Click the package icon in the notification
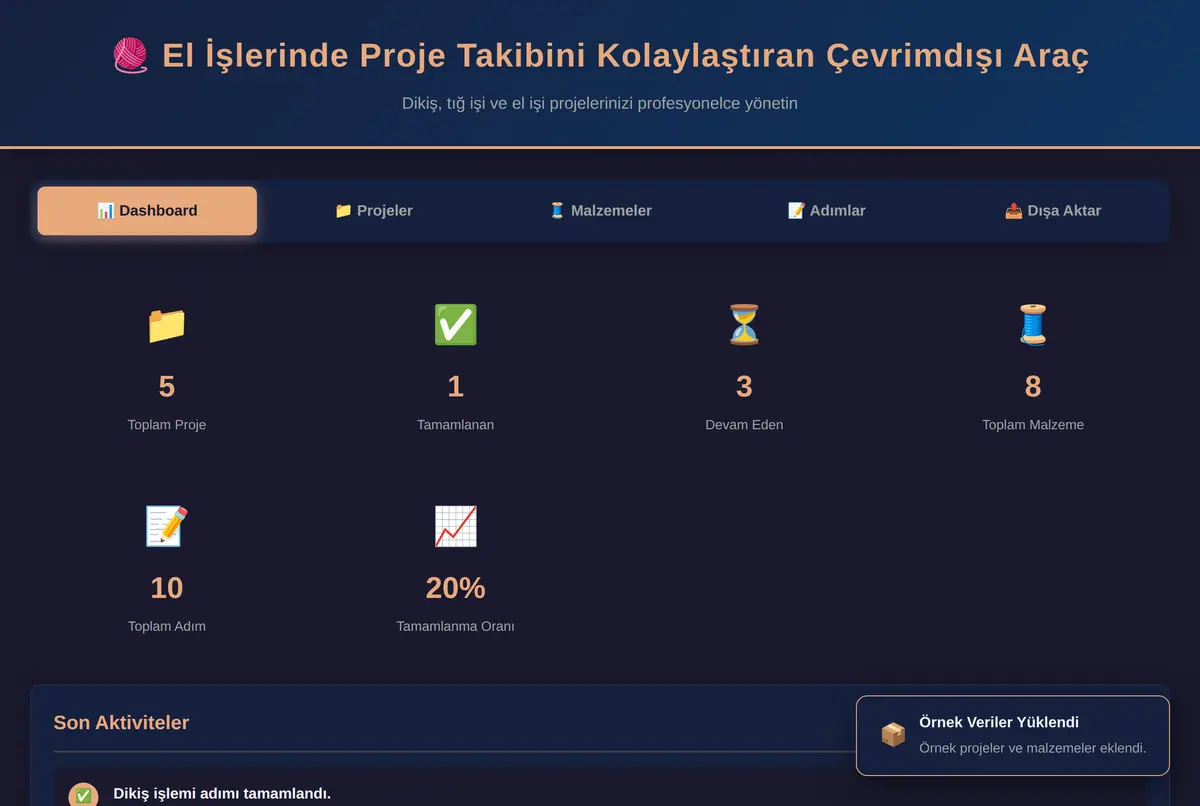This screenshot has height=806, width=1200. [893, 735]
